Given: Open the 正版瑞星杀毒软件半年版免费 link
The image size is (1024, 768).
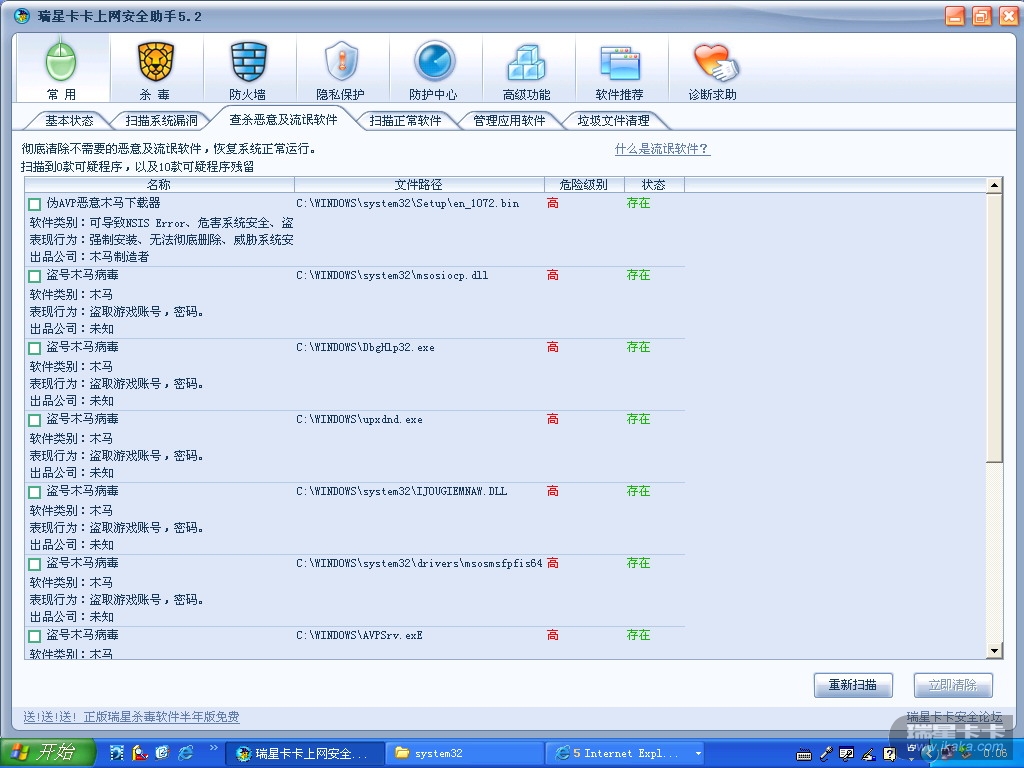Looking at the screenshot, I should point(161,717).
